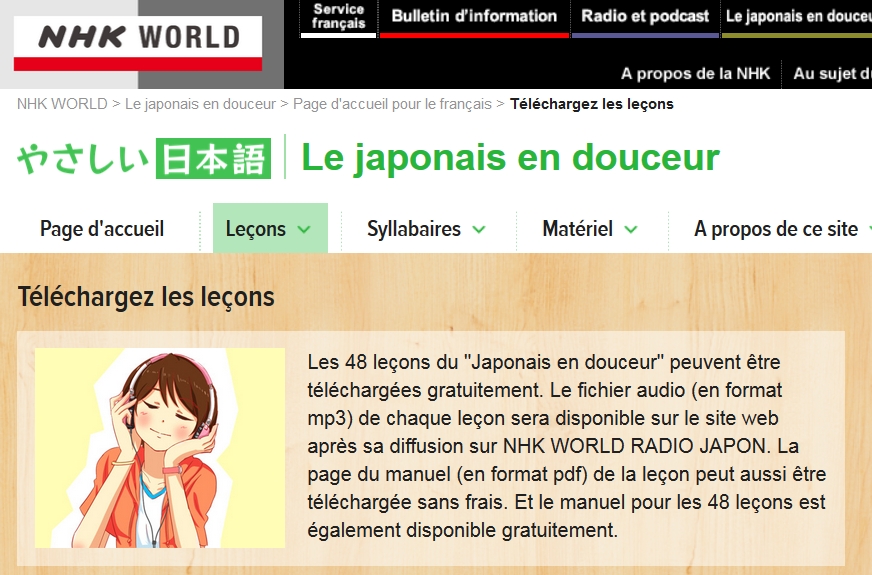Select Le japonais en douceur top tab
This screenshot has width=872, height=575.
pyautogui.click(x=796, y=17)
